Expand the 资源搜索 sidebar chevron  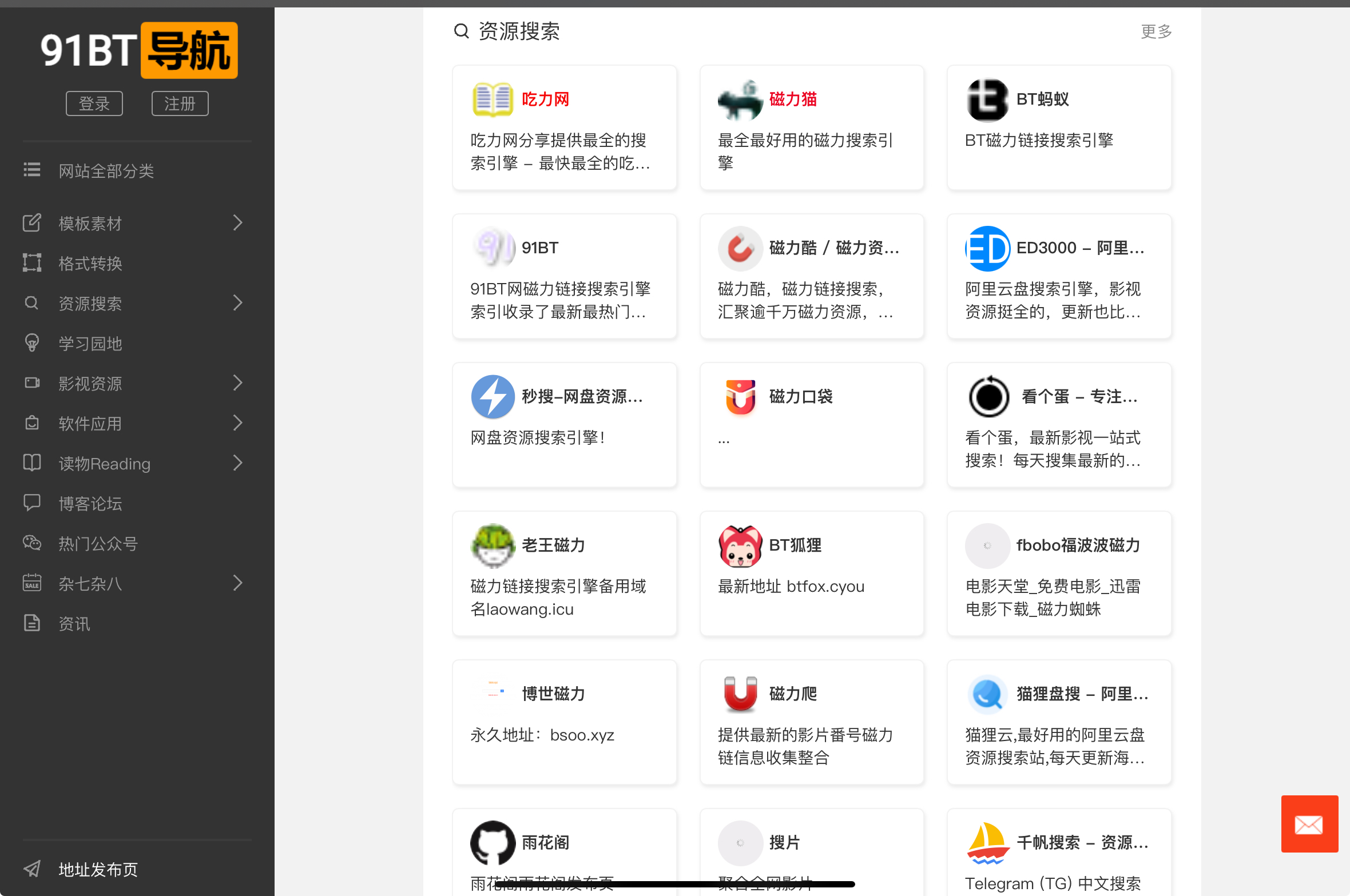pyautogui.click(x=238, y=302)
